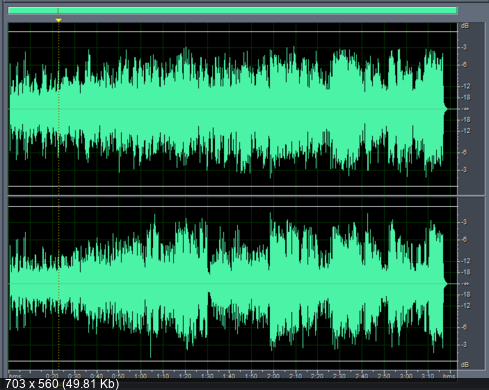
Task: Click the 2:30 mark on the time ruler
Action: pos(339,376)
